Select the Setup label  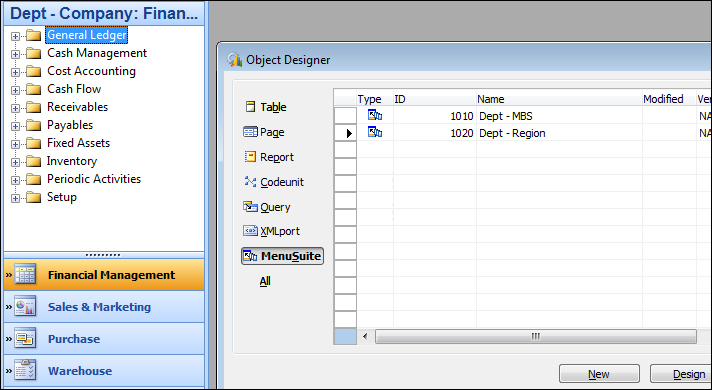62,197
